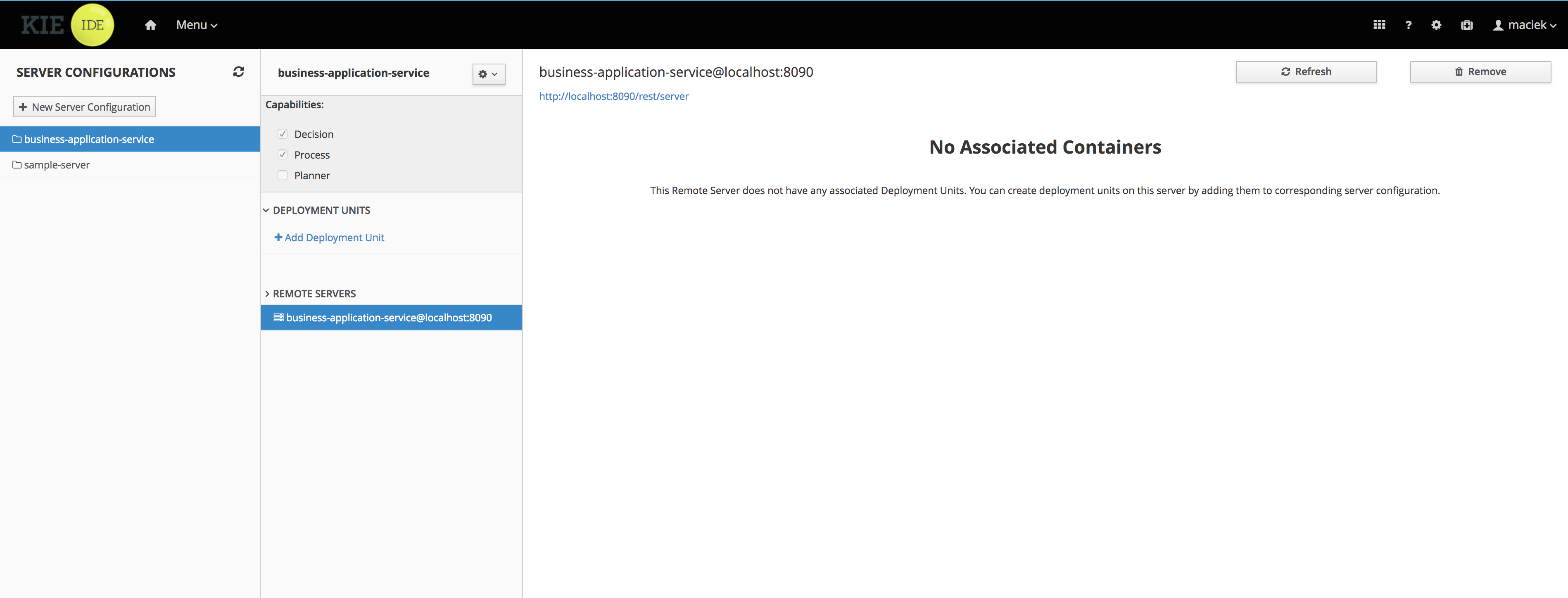The image size is (1568, 598).
Task: Select the sample-server configuration
Action: click(57, 165)
